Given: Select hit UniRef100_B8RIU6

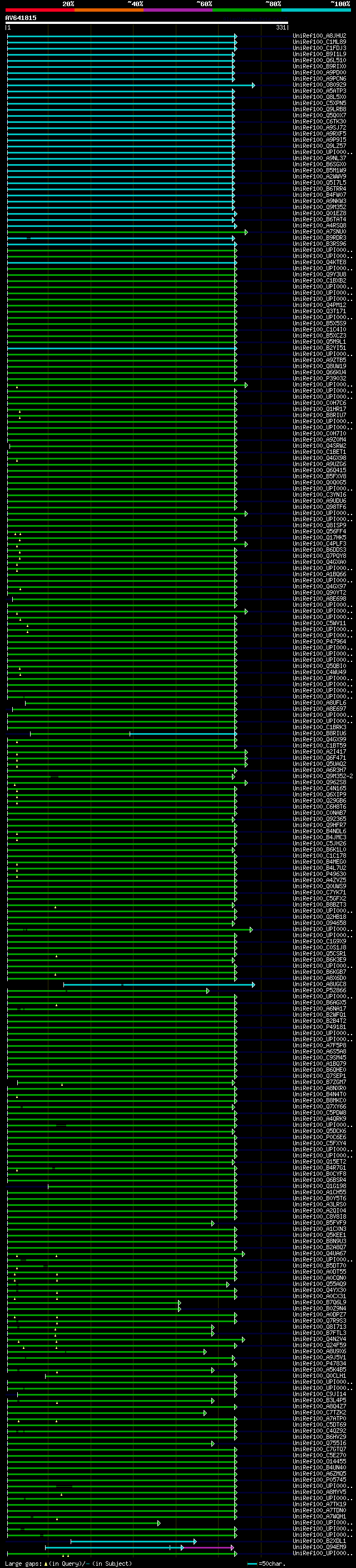Looking at the screenshot, I should (319, 734).
